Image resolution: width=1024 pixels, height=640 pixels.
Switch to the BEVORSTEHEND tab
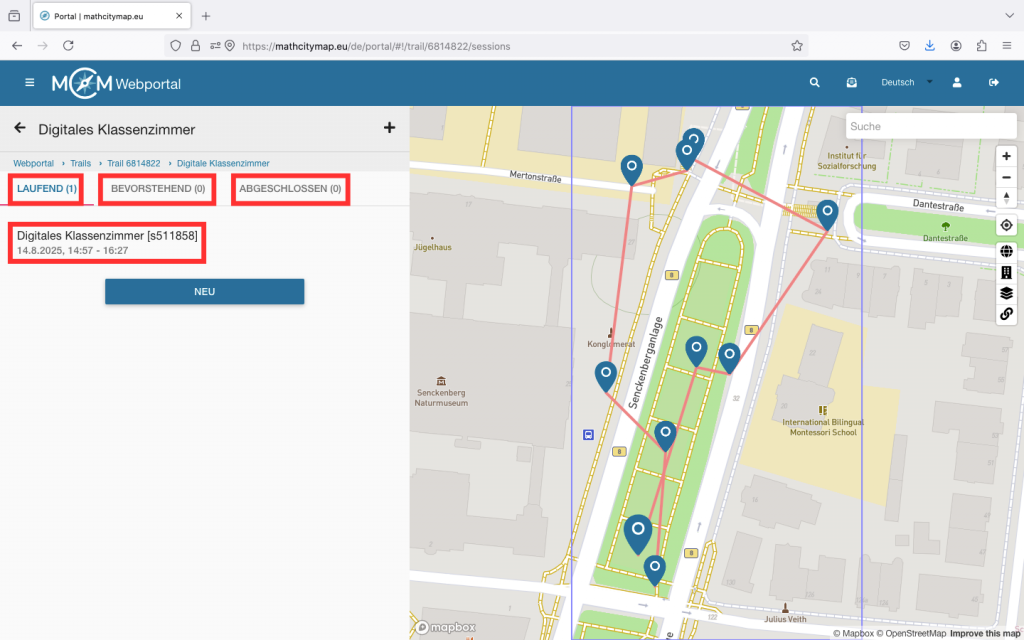tap(158, 189)
